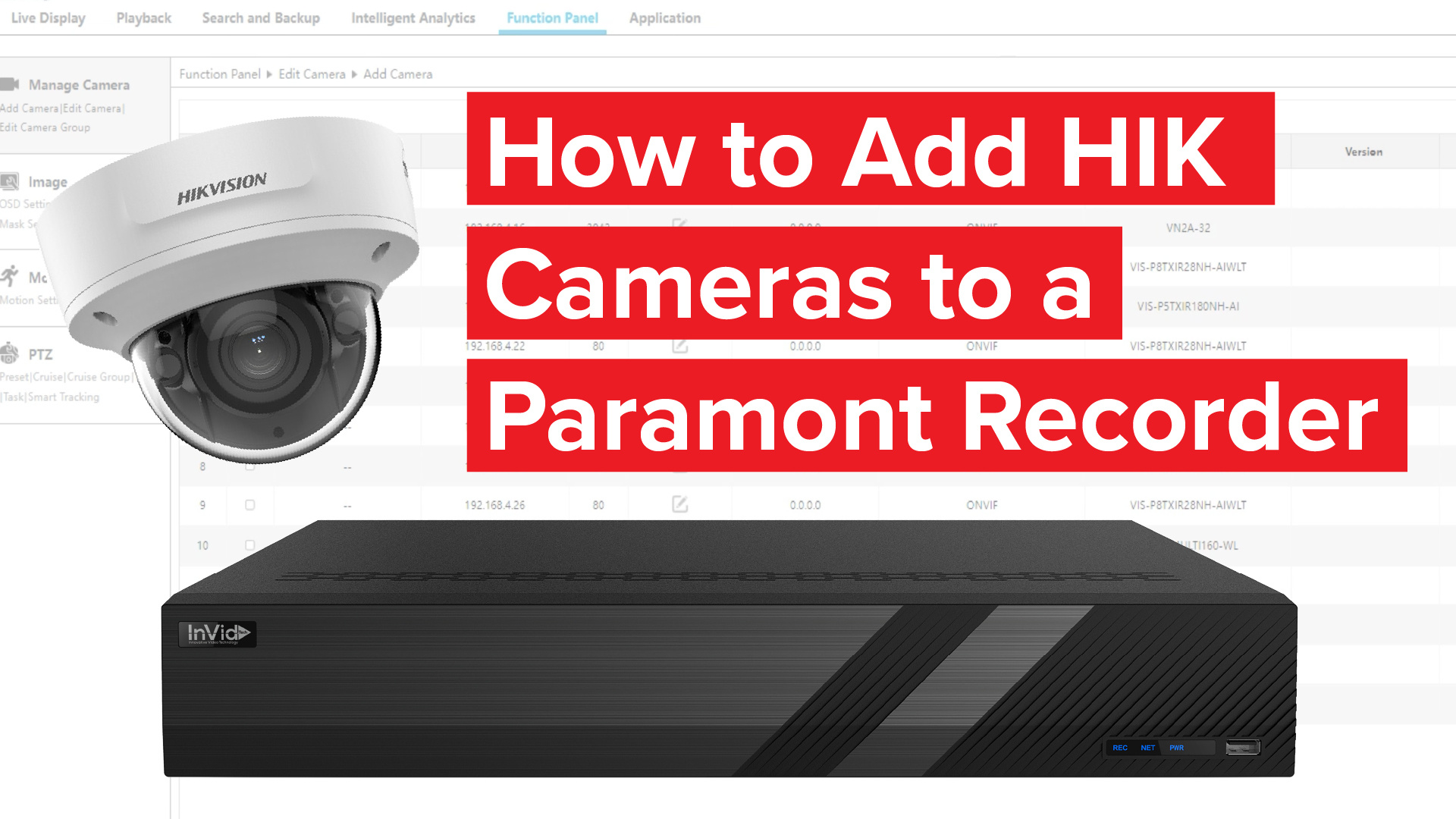Open Edit Camera Group link
Viewport: 1456px width, 819px height.
[45, 127]
